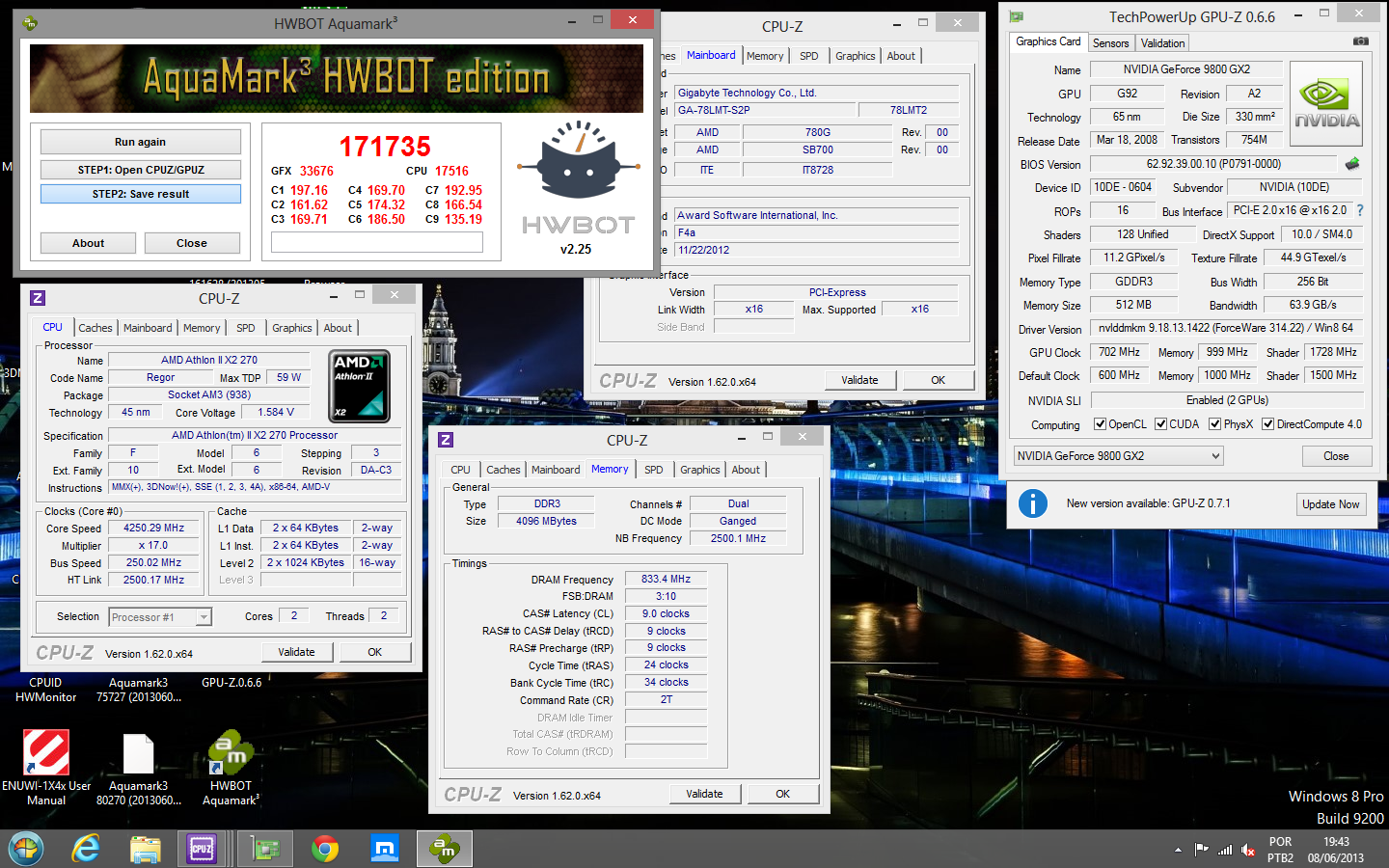Open the HWBOT Aquamark3 desktop shortcut
This screenshot has height=868, width=1389.
(231, 769)
